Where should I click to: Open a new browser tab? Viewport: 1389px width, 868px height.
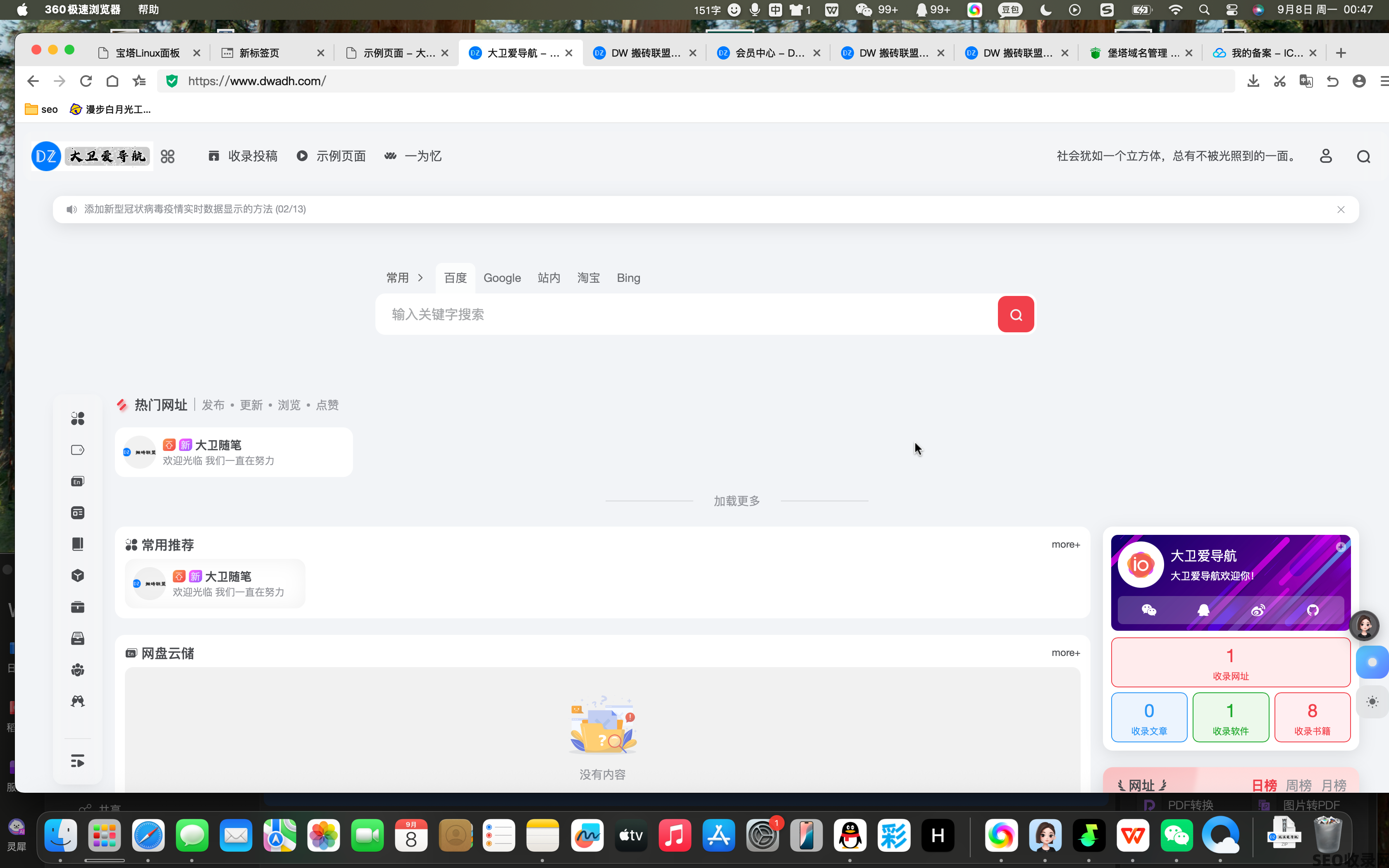click(1340, 53)
